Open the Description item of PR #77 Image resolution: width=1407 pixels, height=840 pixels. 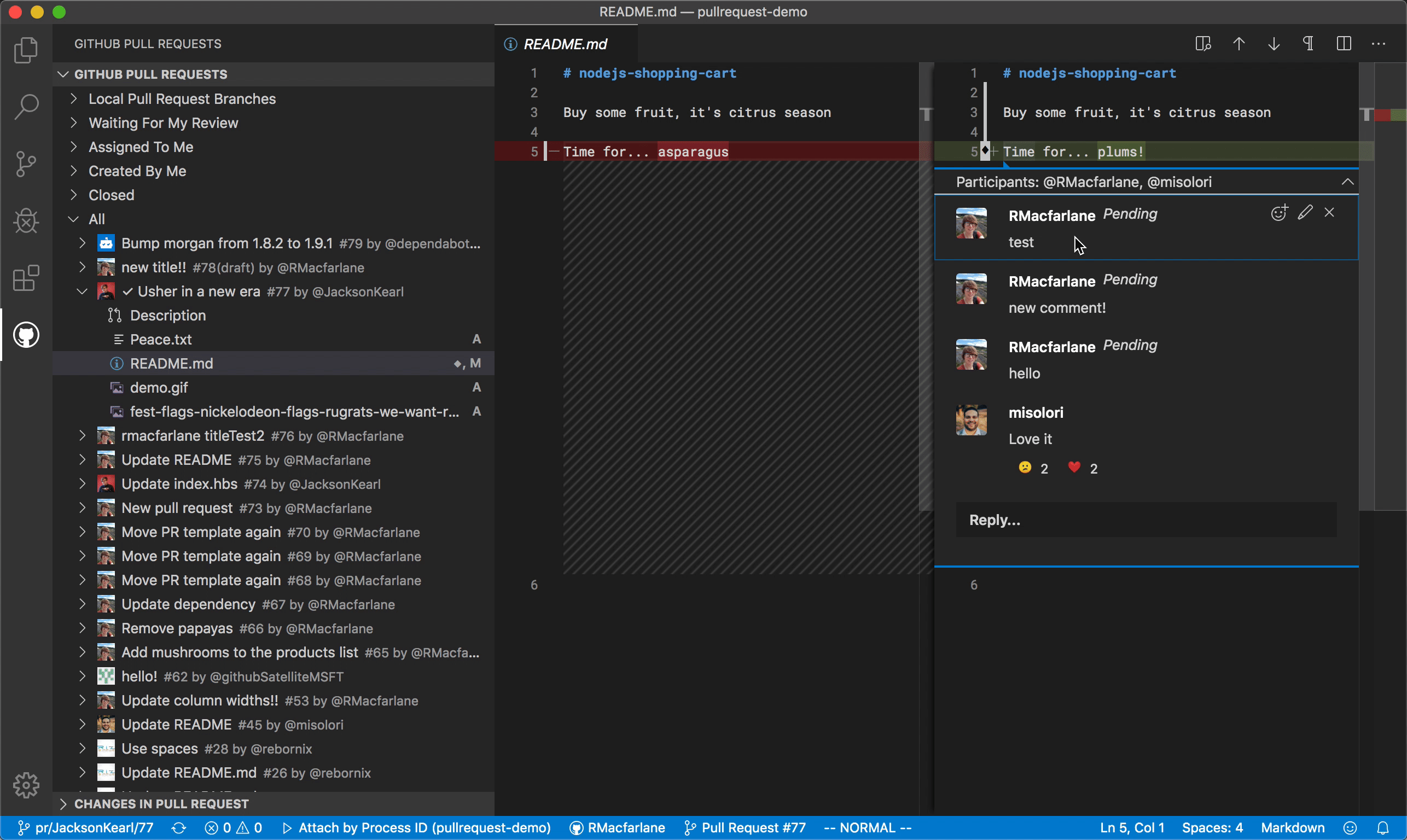coord(274,316)
